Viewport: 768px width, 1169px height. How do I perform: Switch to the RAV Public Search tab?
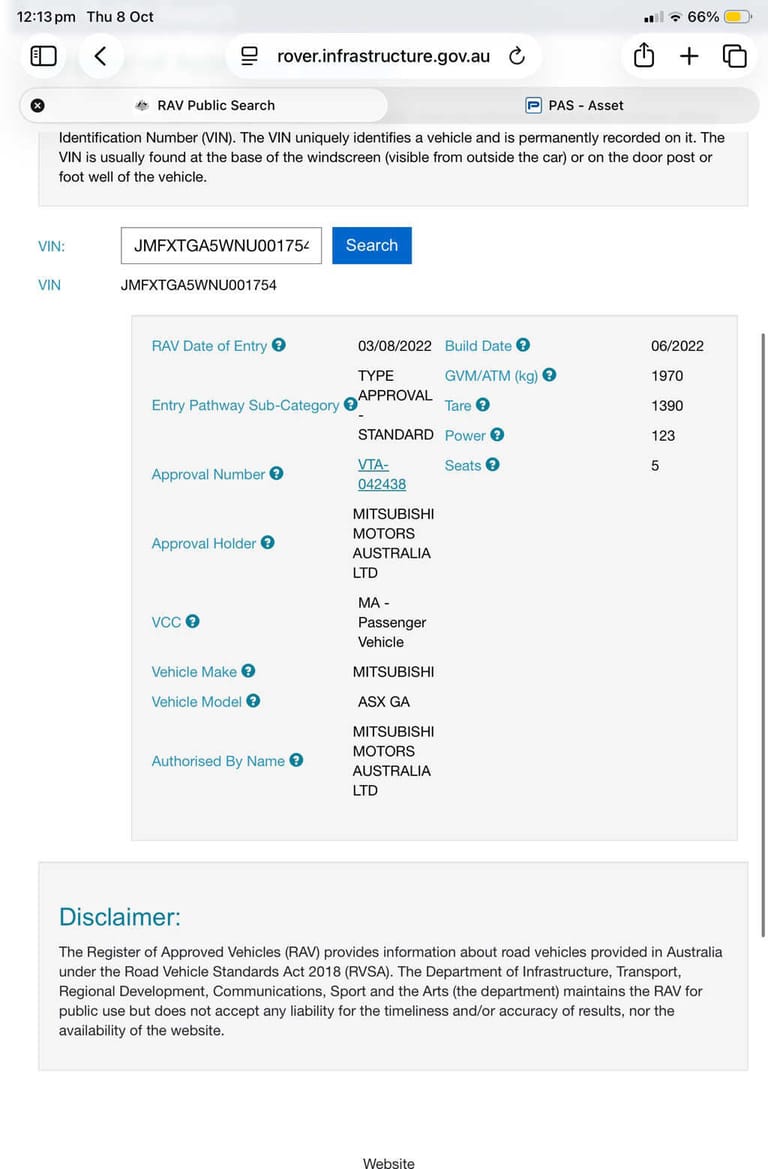204,105
